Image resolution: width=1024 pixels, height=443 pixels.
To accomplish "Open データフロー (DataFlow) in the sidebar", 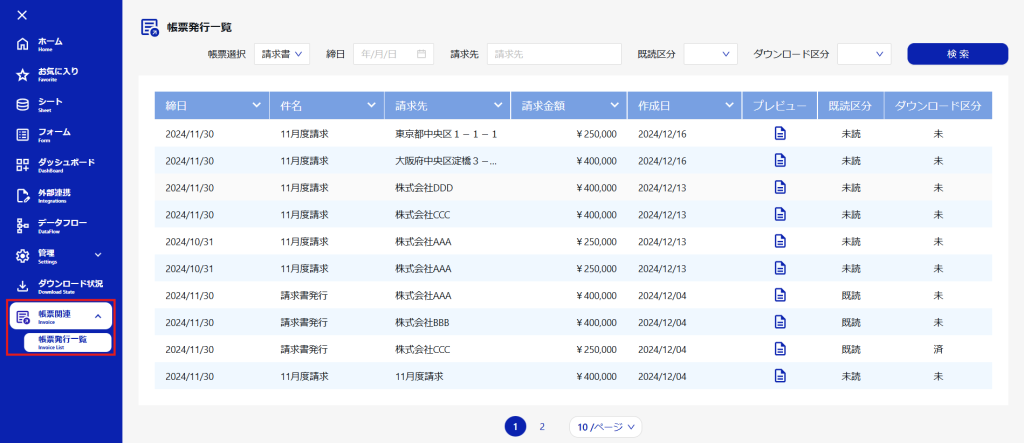I will tap(60, 225).
